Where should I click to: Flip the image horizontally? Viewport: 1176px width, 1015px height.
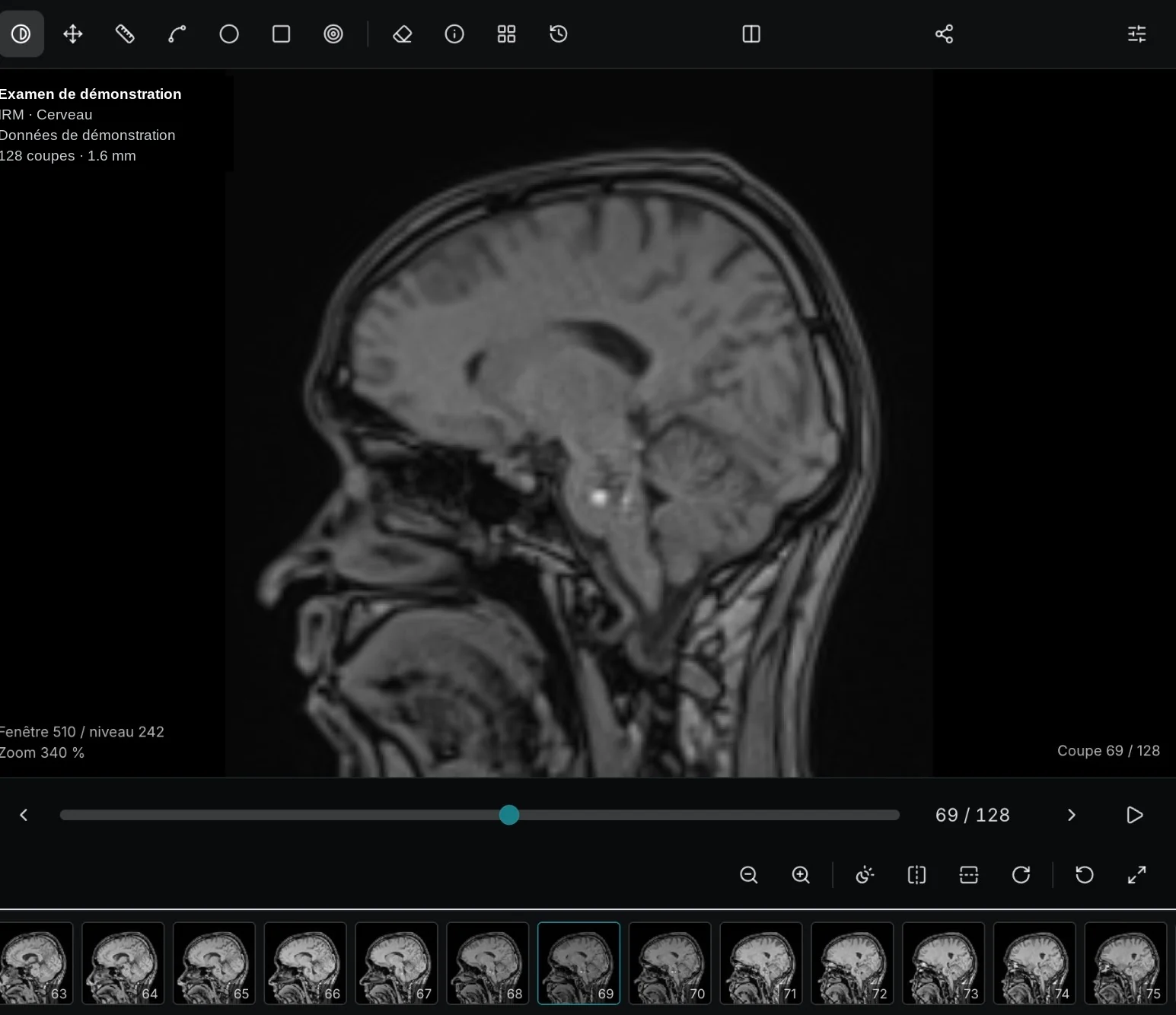(917, 875)
